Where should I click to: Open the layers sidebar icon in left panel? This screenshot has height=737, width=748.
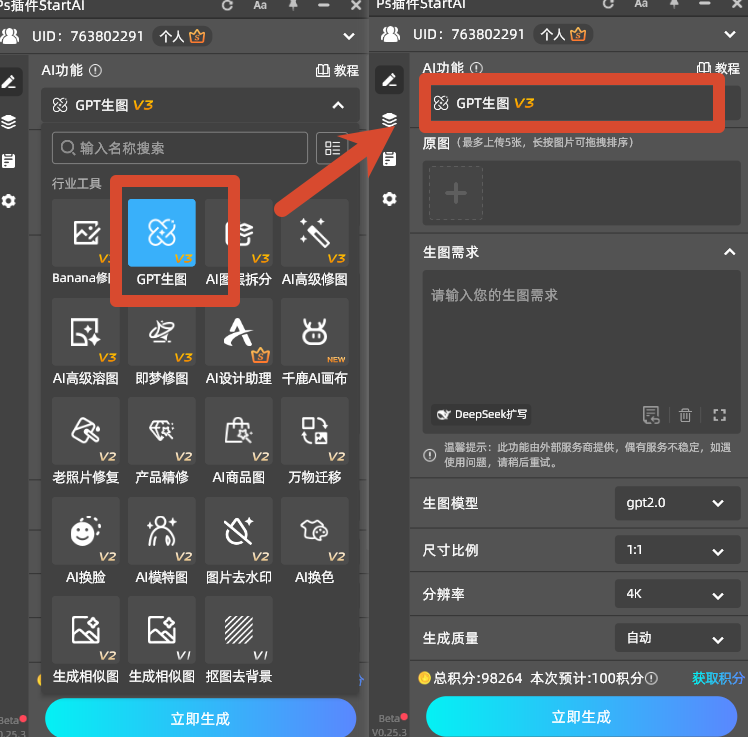point(9,122)
